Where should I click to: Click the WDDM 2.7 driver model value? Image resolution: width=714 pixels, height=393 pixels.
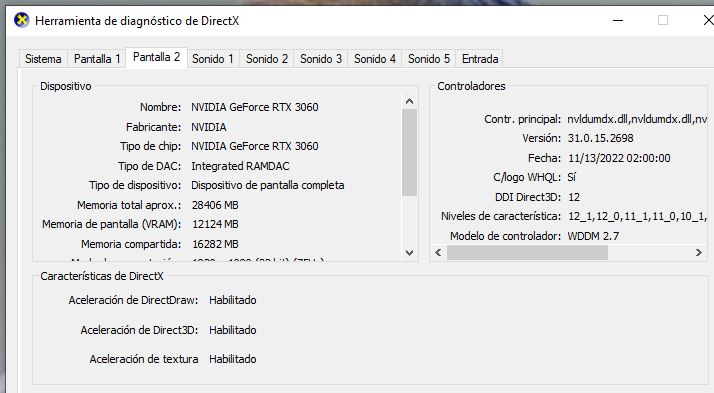tap(593, 236)
